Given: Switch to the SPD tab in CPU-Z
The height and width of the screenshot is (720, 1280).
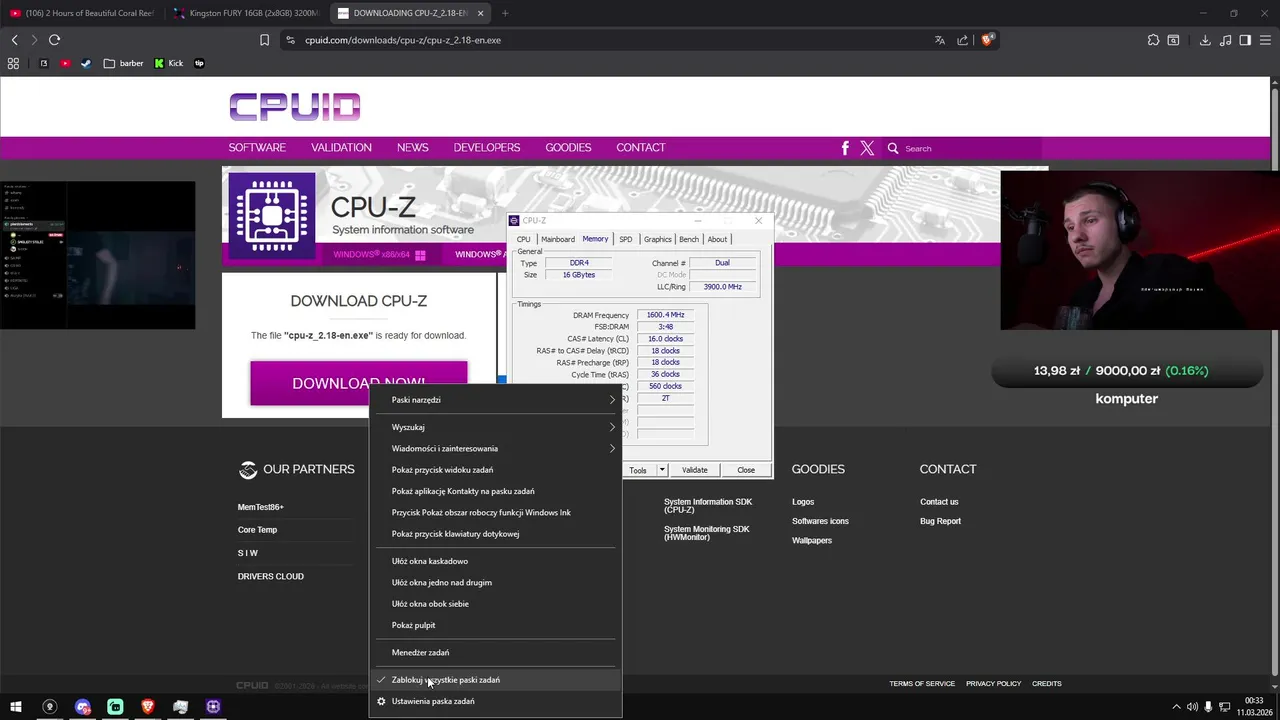Looking at the screenshot, I should click(625, 239).
